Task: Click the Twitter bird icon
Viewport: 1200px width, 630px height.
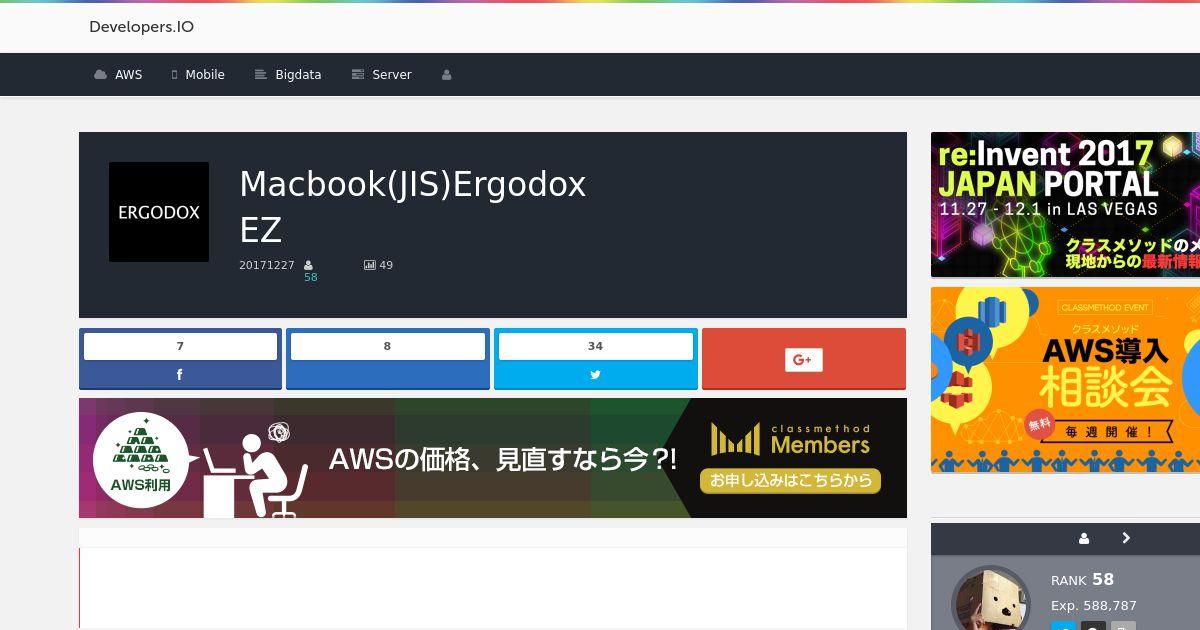Action: click(596, 375)
